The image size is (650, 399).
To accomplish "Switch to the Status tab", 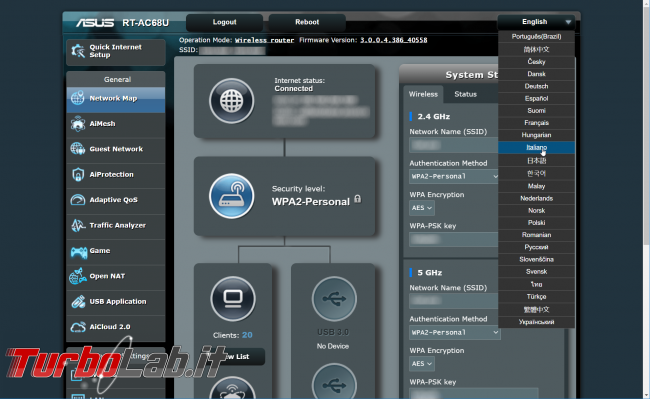I will 465,94.
